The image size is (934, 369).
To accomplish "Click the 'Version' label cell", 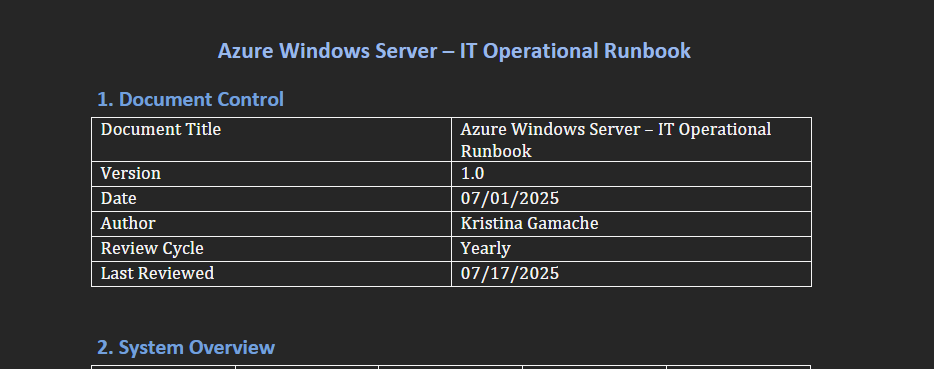I will click(x=272, y=174).
